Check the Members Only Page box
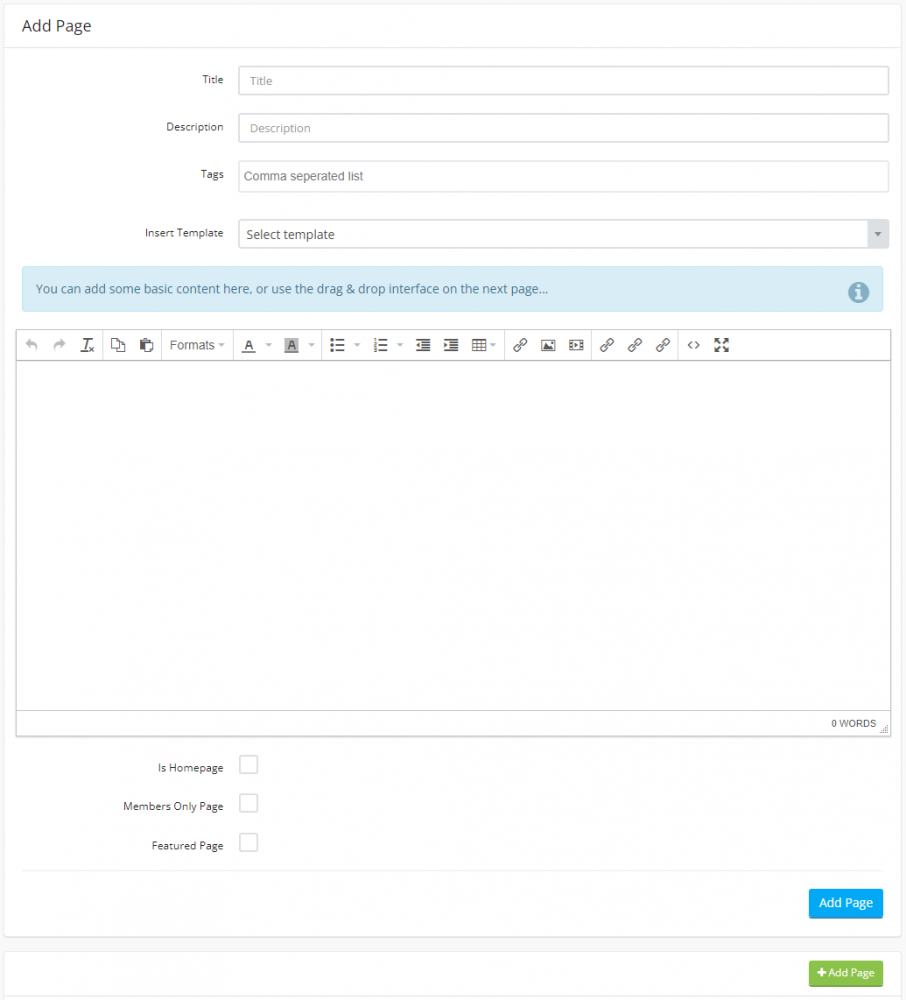Image resolution: width=906 pixels, height=1000 pixels. coord(249,804)
